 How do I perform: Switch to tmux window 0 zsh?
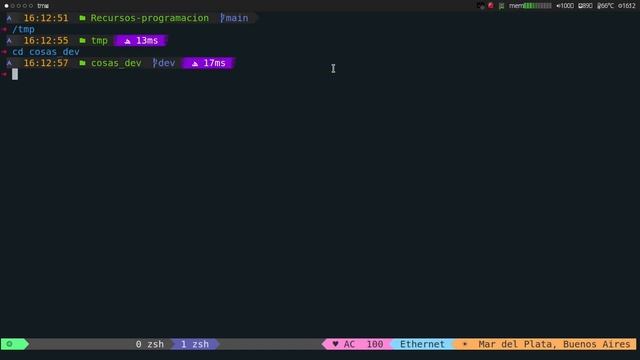(x=149, y=344)
